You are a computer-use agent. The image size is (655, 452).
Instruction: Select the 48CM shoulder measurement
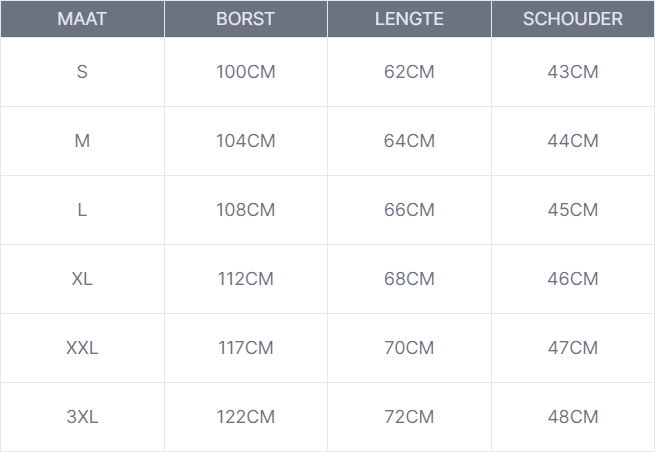573,417
